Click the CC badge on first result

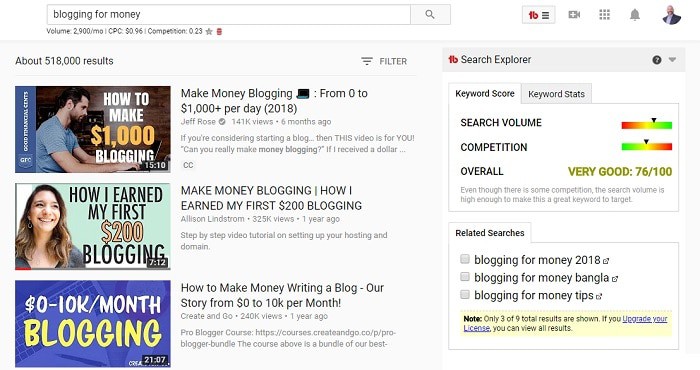[x=188, y=165]
